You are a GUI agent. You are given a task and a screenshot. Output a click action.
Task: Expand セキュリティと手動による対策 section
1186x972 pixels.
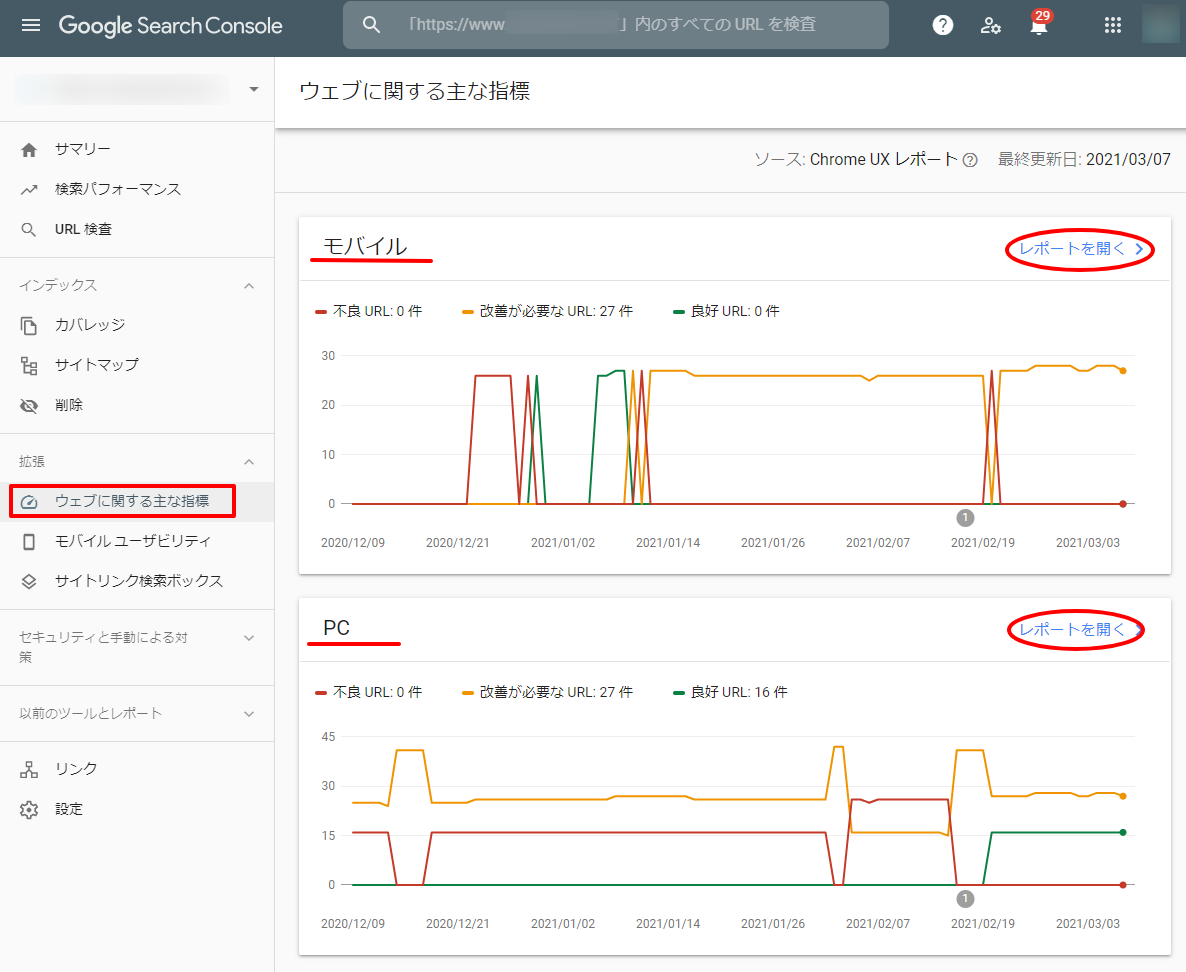pos(249,638)
